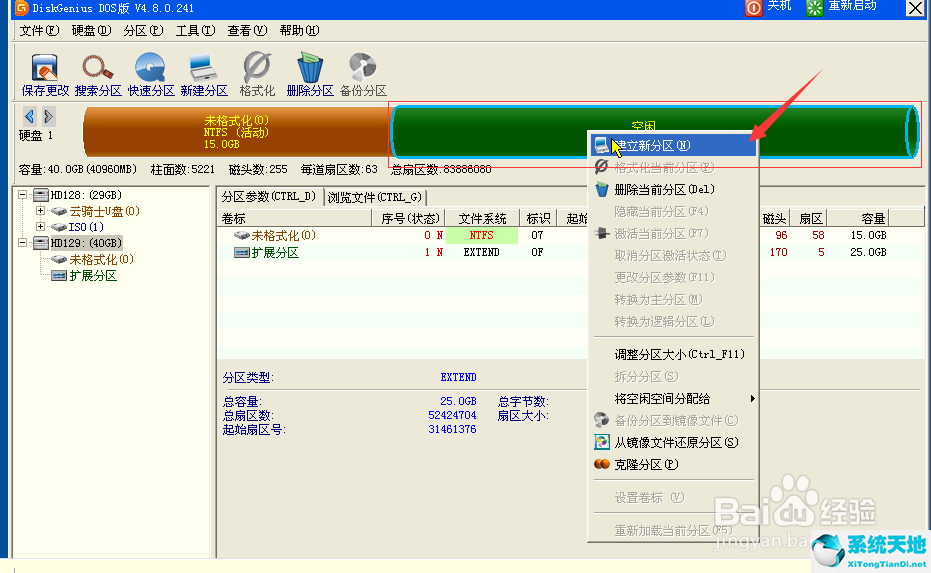Click the 新建分区 new partition icon

click(204, 74)
